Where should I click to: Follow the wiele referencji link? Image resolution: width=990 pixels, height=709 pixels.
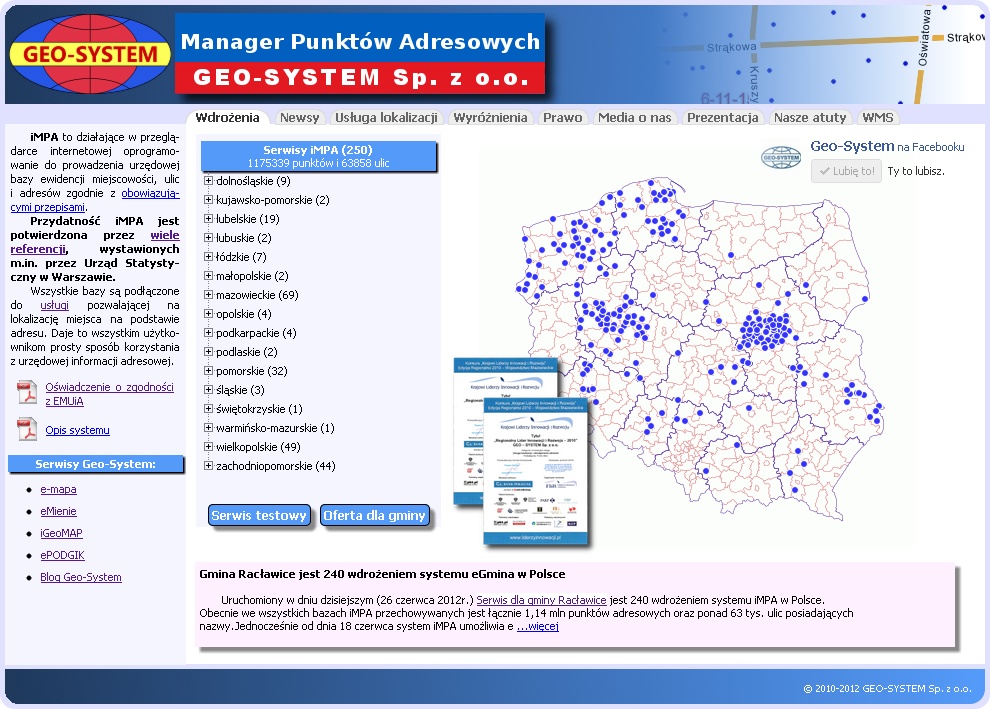pyautogui.click(x=165, y=235)
